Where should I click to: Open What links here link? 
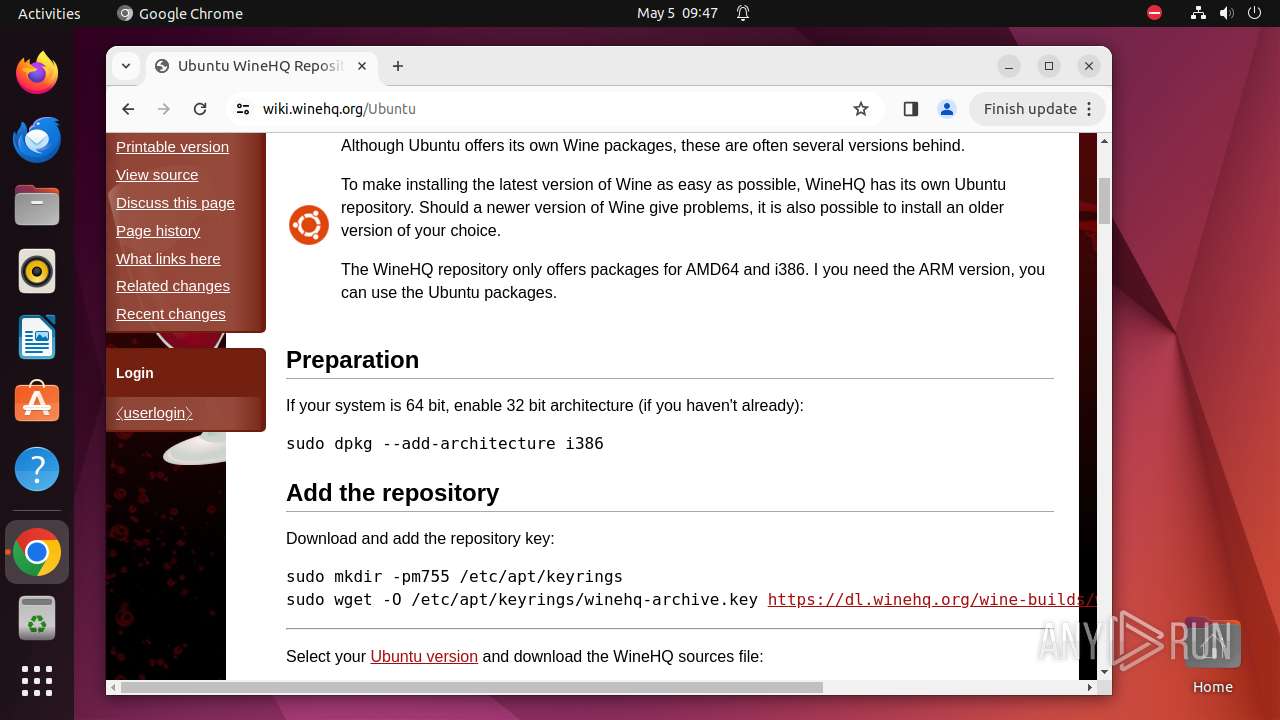click(x=168, y=259)
